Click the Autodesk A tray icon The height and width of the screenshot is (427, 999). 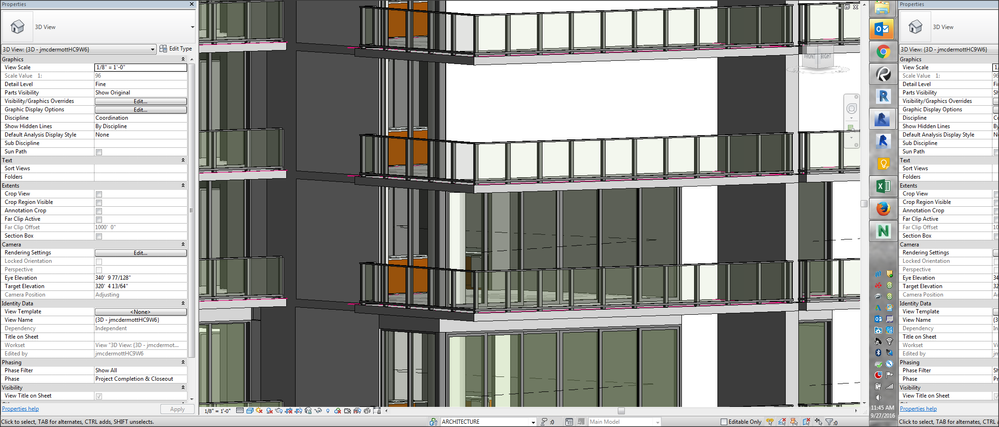coord(878,307)
